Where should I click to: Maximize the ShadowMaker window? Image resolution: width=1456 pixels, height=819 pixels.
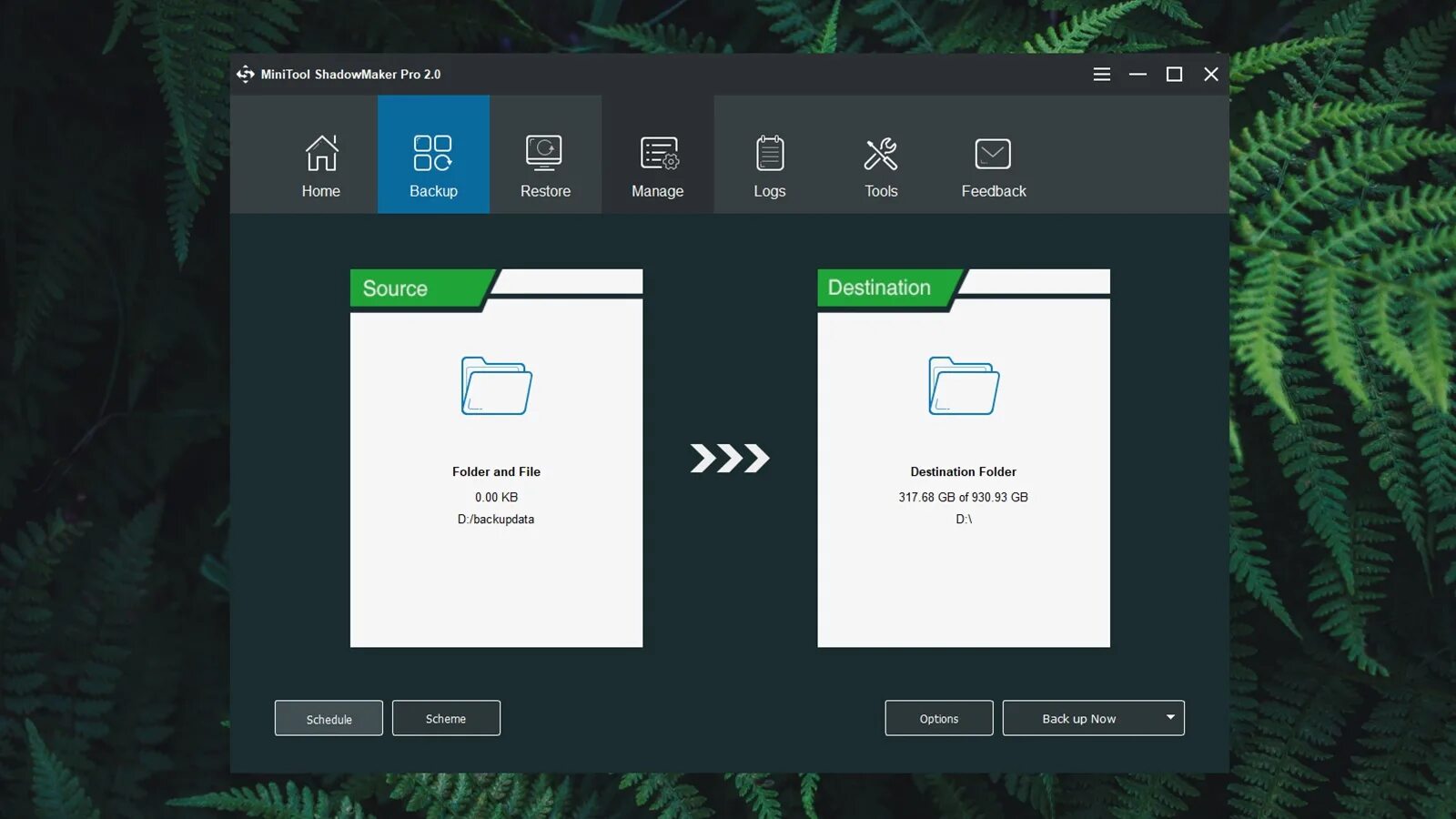[x=1174, y=75]
